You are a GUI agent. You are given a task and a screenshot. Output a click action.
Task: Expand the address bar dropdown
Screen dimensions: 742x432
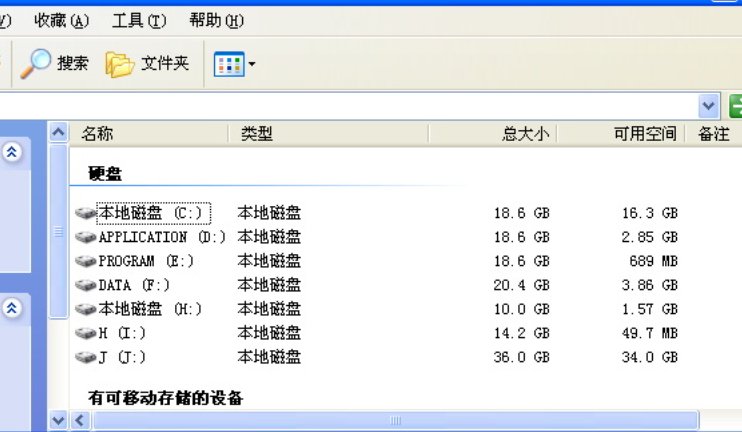tap(708, 106)
